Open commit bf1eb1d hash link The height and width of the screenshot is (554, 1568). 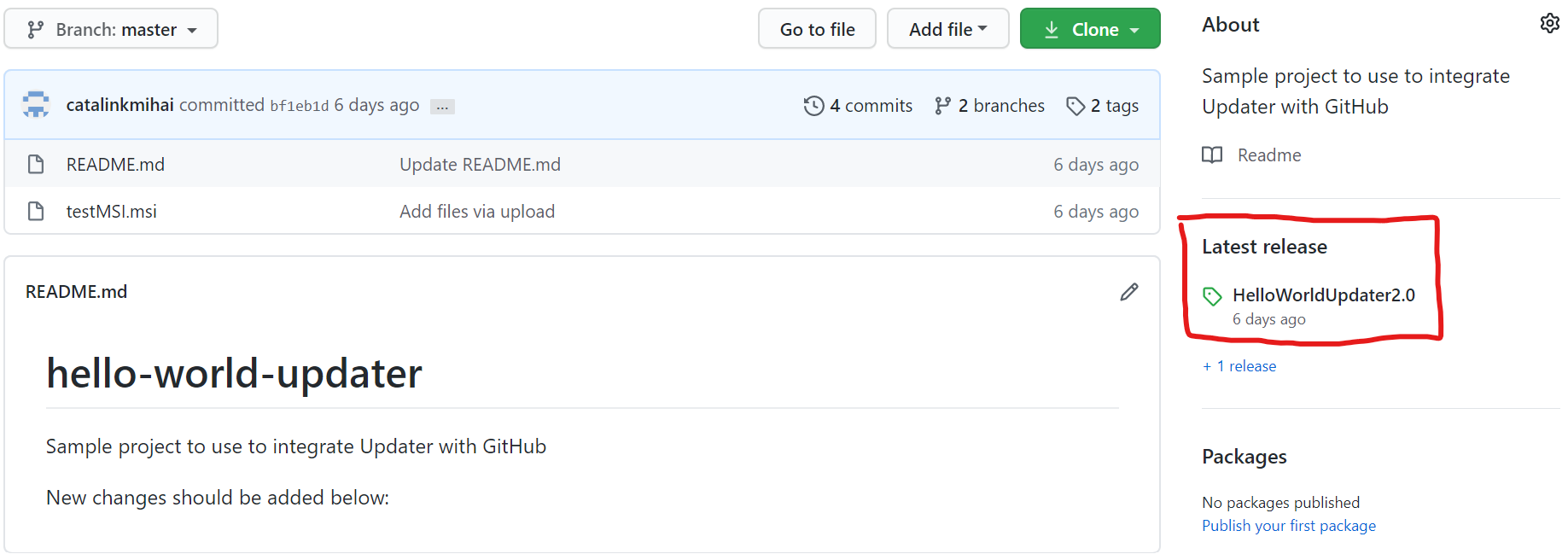pyautogui.click(x=299, y=106)
